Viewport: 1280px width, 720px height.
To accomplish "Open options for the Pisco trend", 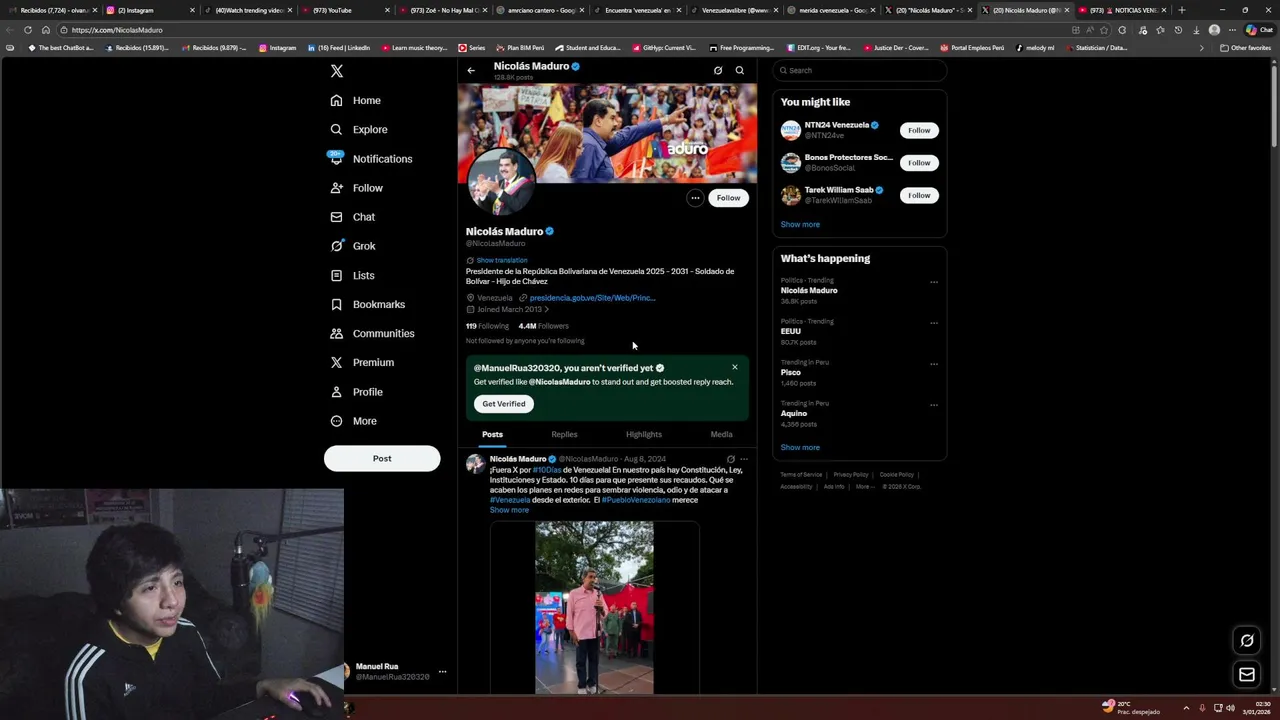I will (x=934, y=364).
